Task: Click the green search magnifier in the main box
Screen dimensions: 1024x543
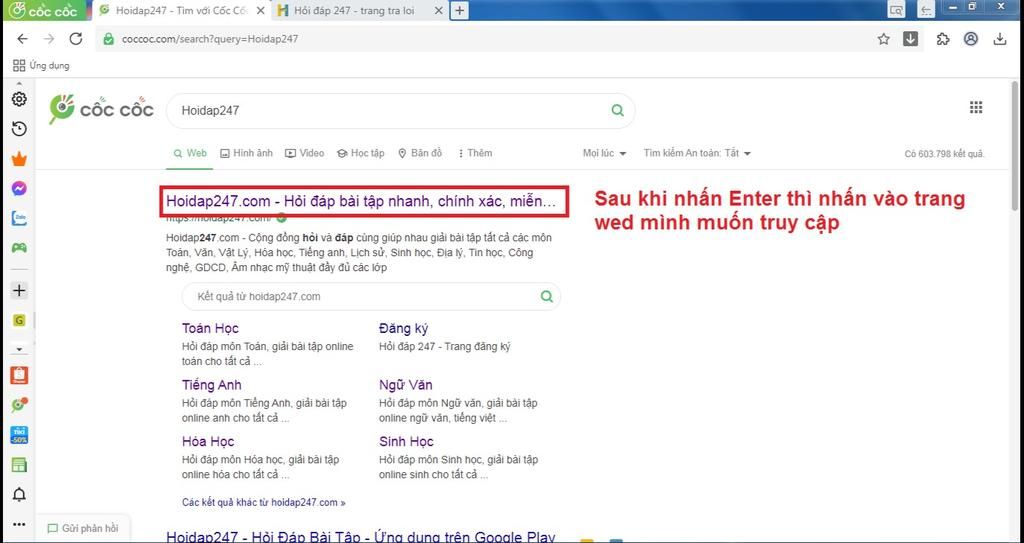Action: point(617,110)
